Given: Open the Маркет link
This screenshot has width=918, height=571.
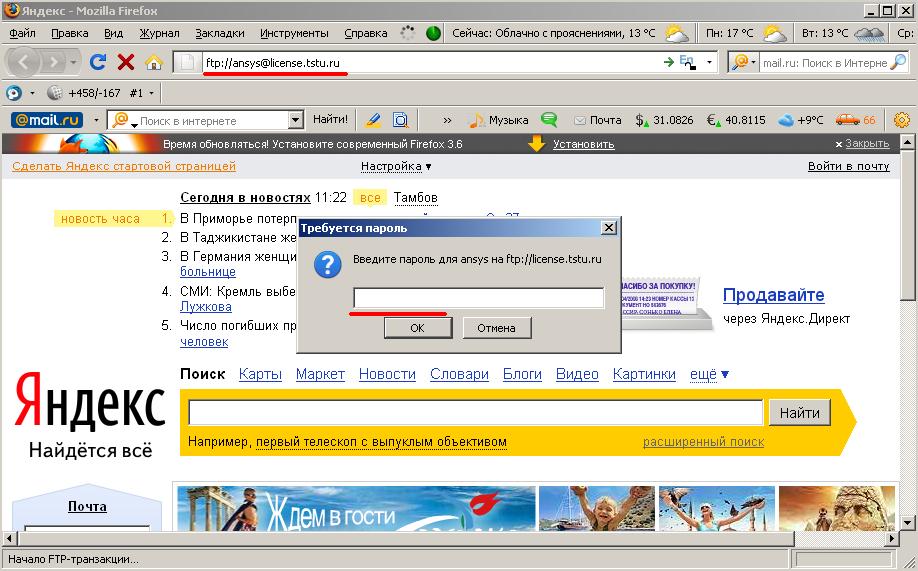Looking at the screenshot, I should point(320,374).
